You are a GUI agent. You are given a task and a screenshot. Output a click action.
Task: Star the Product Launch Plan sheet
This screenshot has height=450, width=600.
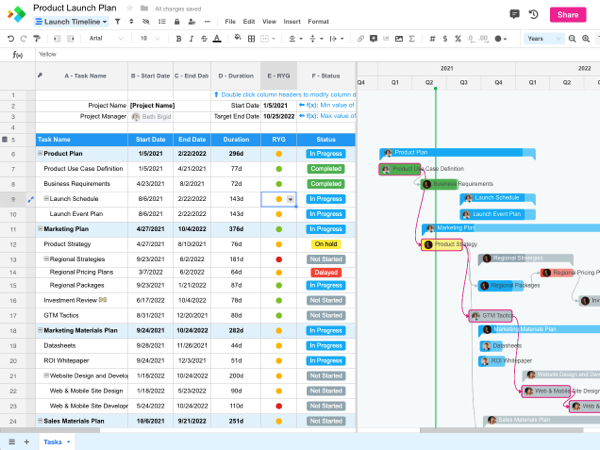131,8
